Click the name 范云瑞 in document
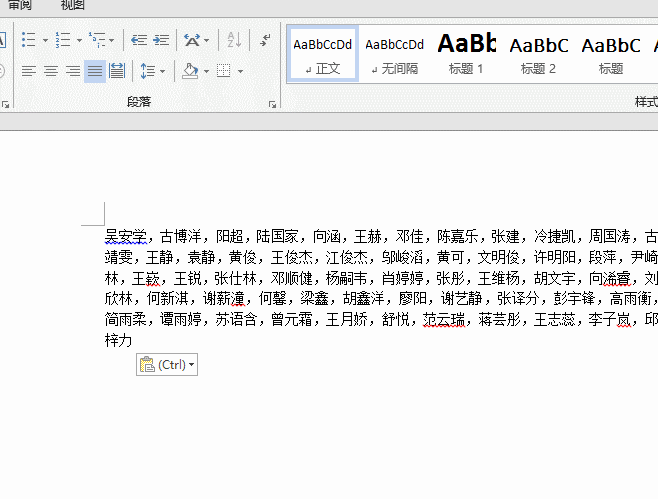The height and width of the screenshot is (499, 658). tap(444, 319)
